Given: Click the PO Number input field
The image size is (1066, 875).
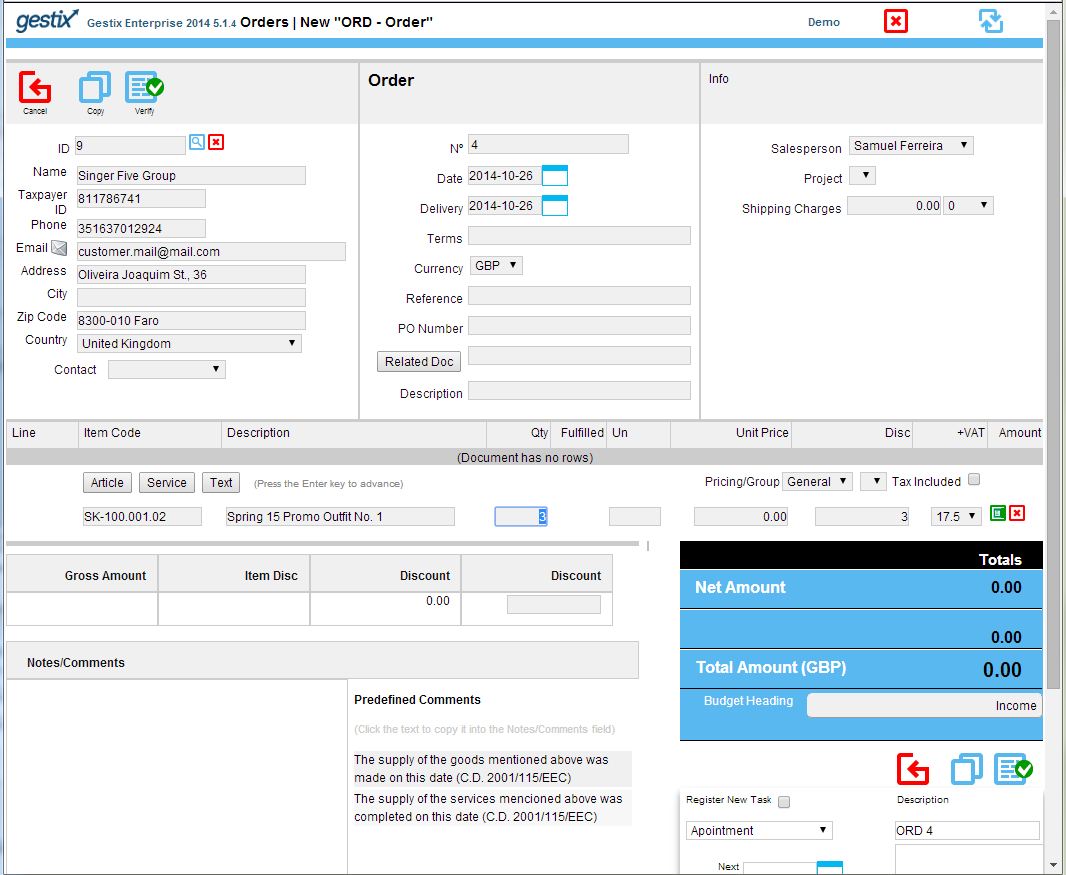Looking at the screenshot, I should pyautogui.click(x=579, y=325).
